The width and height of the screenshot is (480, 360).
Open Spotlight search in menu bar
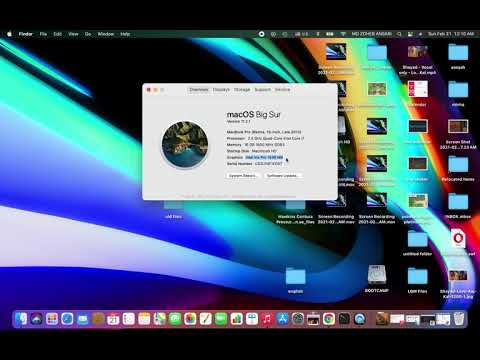coord(399,34)
